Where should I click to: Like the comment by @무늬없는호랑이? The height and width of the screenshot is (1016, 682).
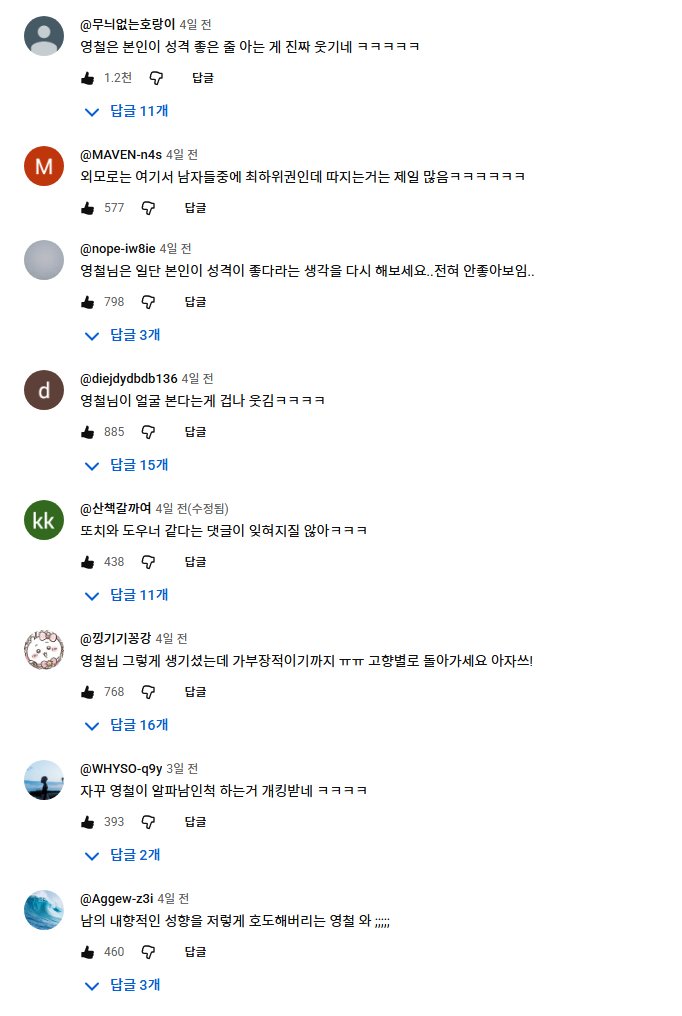point(88,78)
